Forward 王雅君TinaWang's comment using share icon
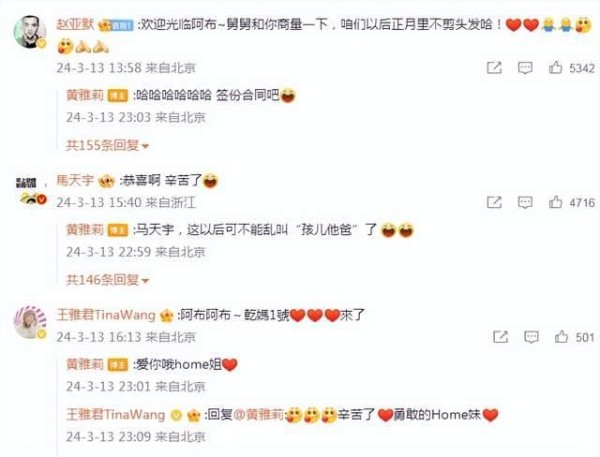 coord(500,337)
